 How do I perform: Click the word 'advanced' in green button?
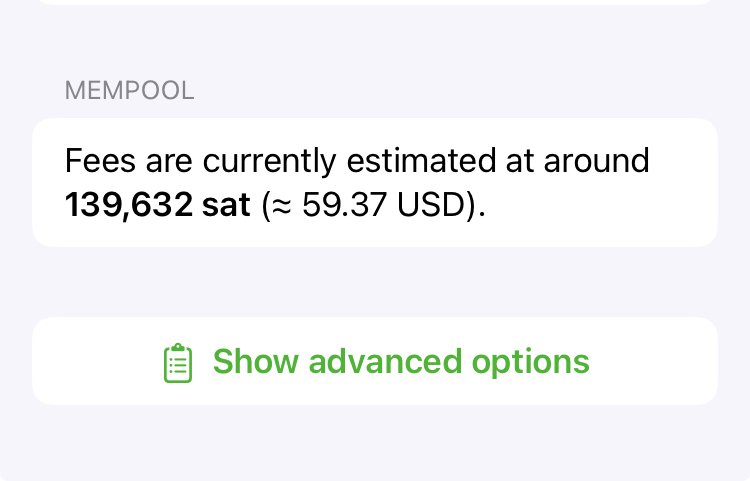[385, 361]
